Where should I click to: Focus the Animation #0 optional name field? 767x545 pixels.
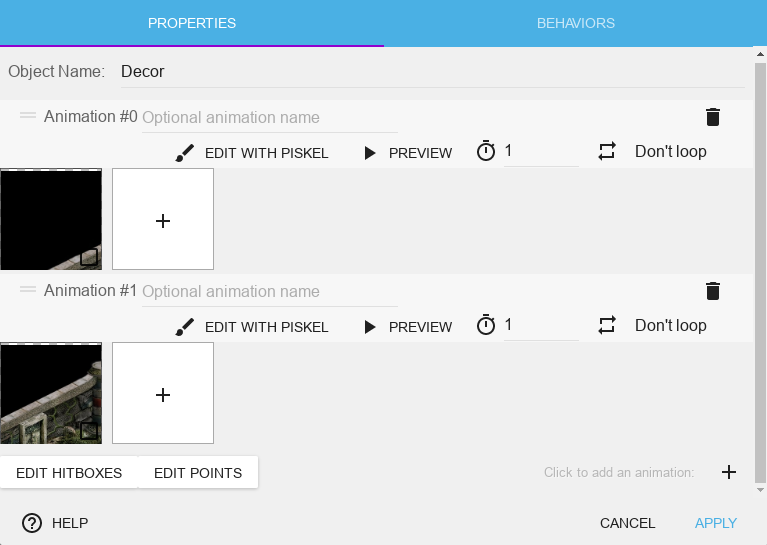coord(269,118)
